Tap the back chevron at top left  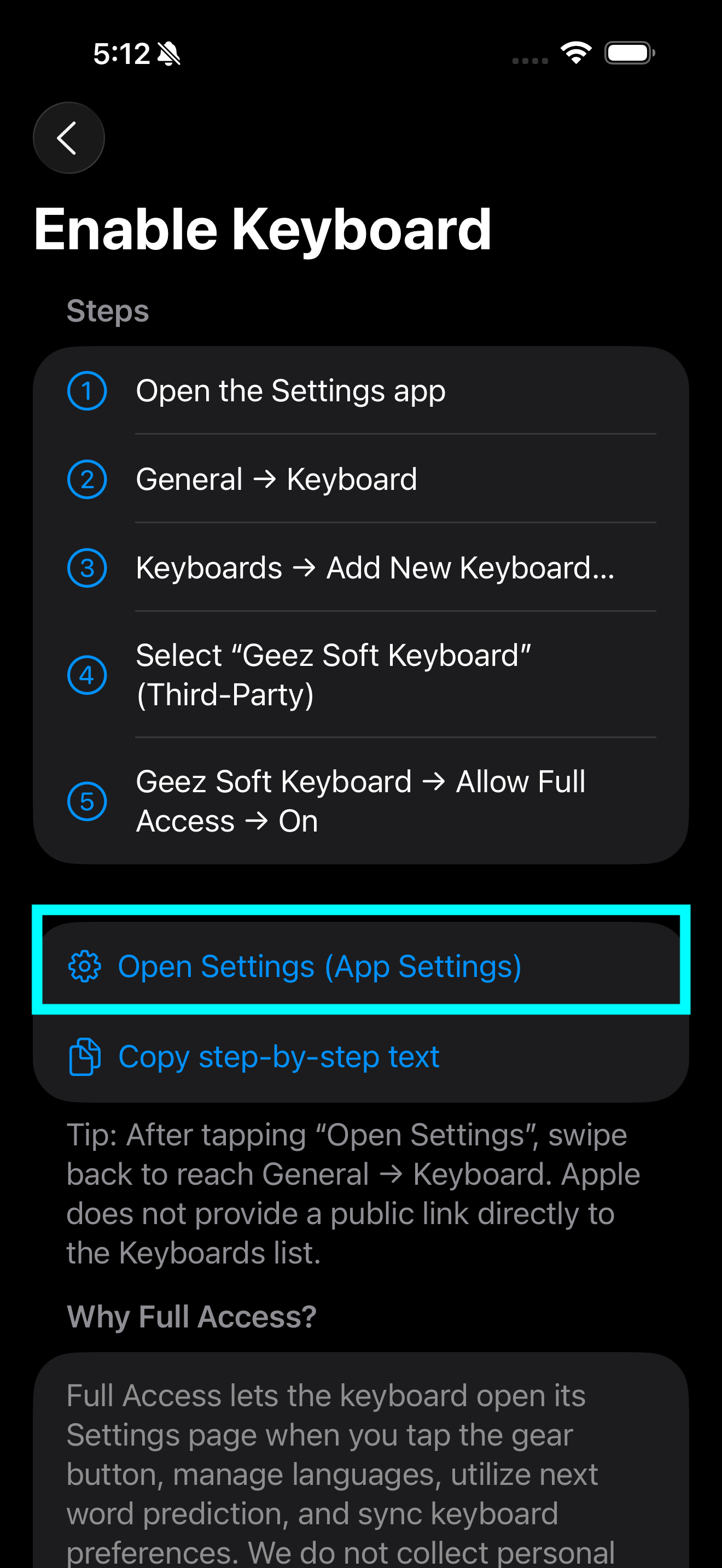pos(68,137)
